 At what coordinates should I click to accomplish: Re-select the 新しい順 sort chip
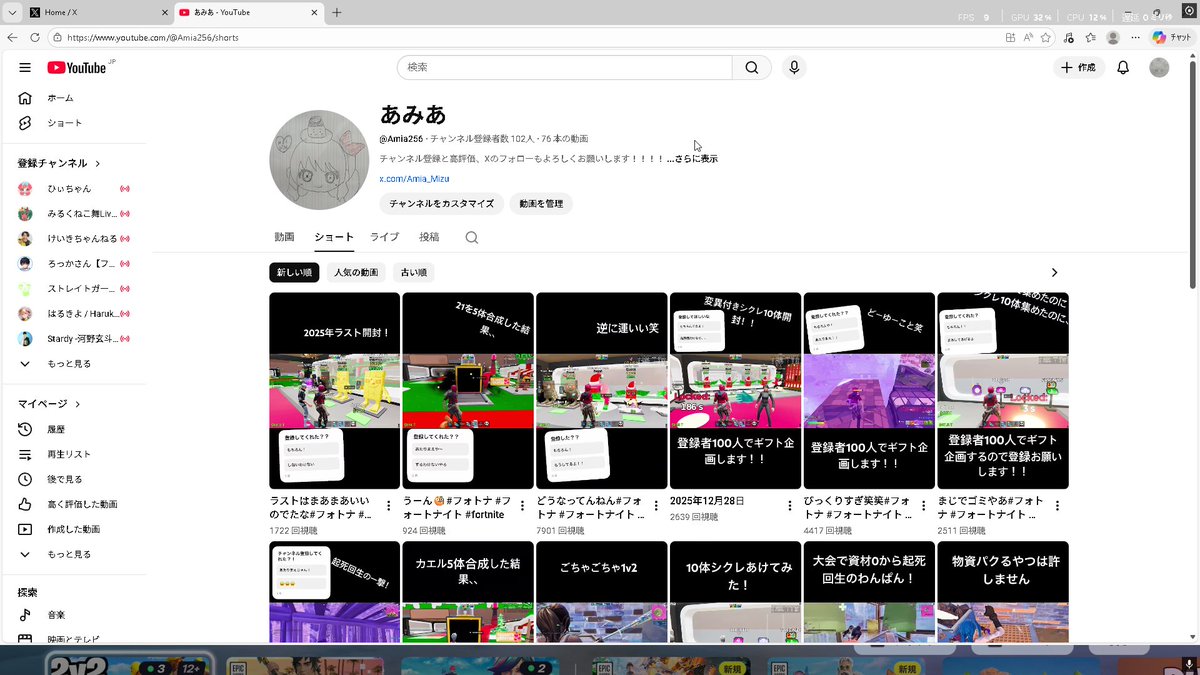point(294,272)
